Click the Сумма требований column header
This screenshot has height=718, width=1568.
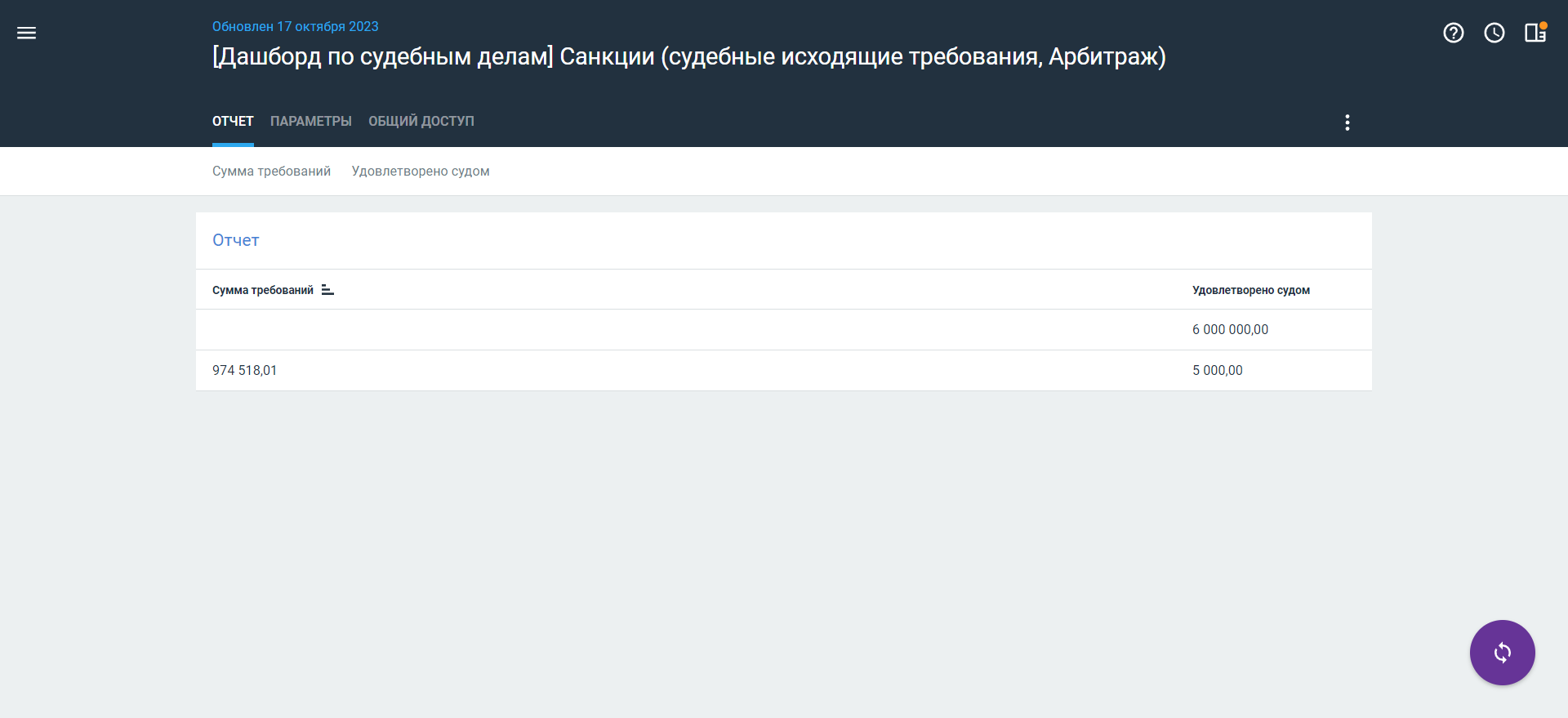click(x=263, y=290)
